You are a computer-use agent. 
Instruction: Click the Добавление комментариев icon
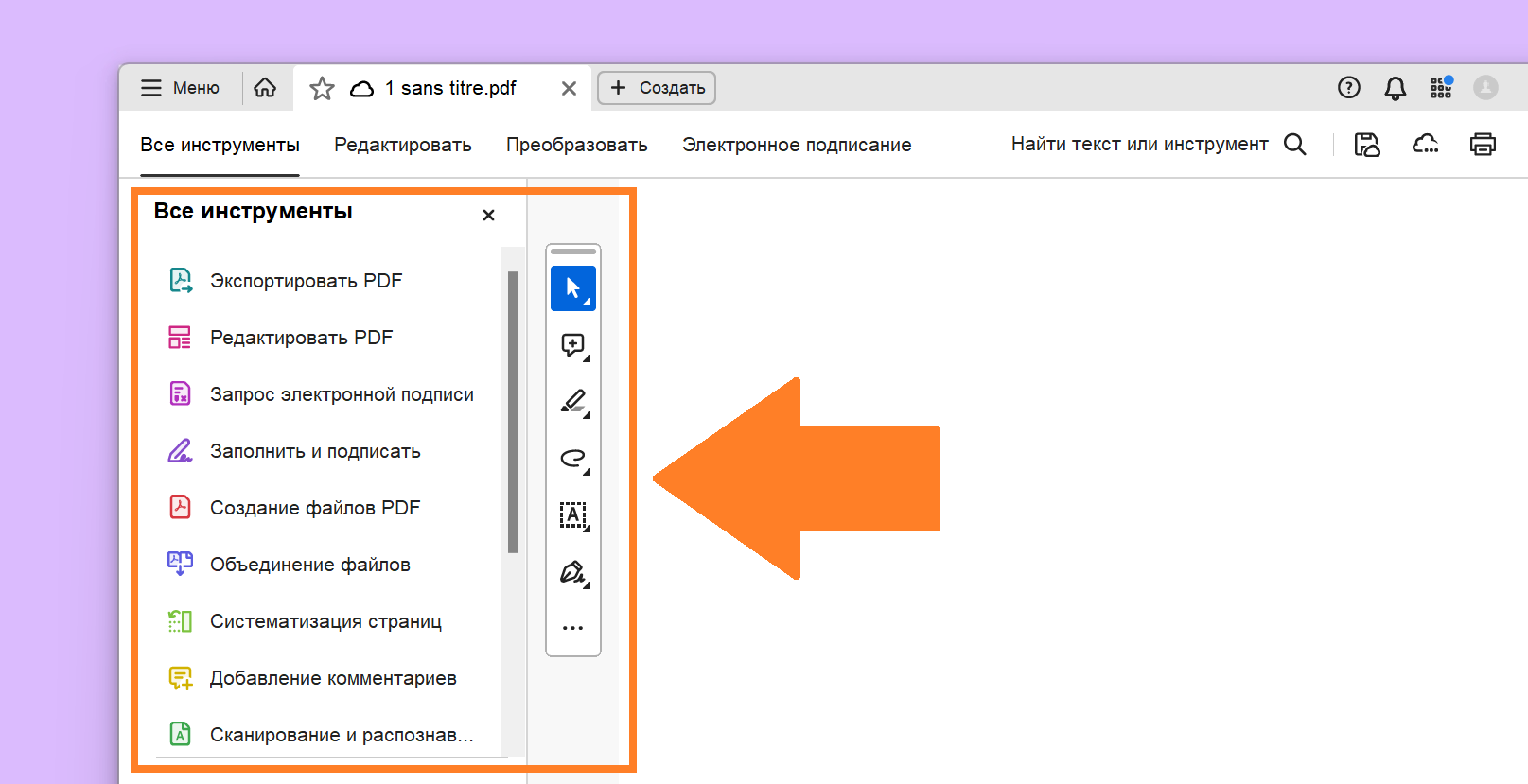[x=181, y=678]
